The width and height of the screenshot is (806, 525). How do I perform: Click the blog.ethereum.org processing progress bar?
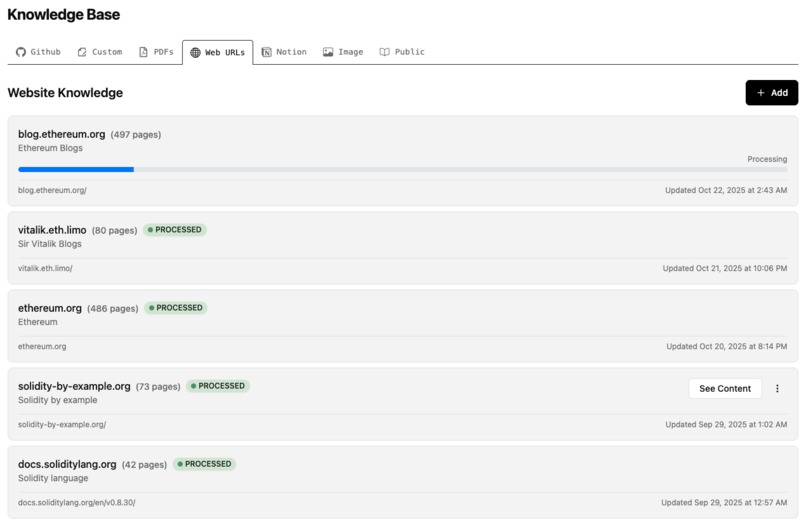coord(402,169)
